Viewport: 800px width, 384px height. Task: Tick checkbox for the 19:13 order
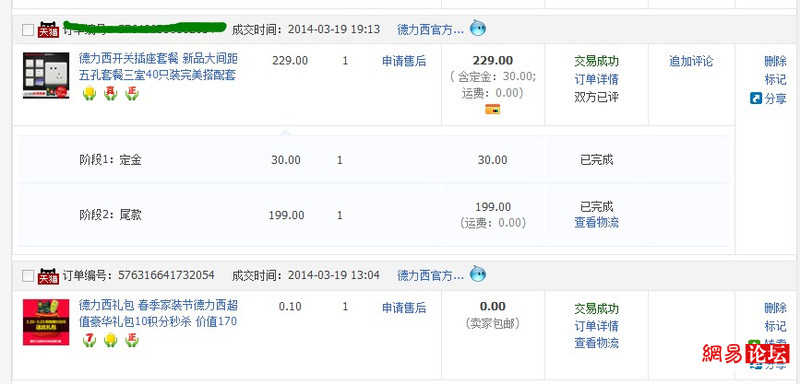pyautogui.click(x=28, y=31)
